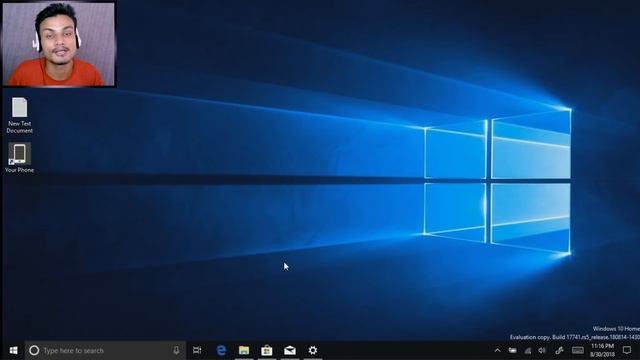The width and height of the screenshot is (640, 360).
Task: Launch Microsoft Edge from the taskbar
Action: point(221,350)
